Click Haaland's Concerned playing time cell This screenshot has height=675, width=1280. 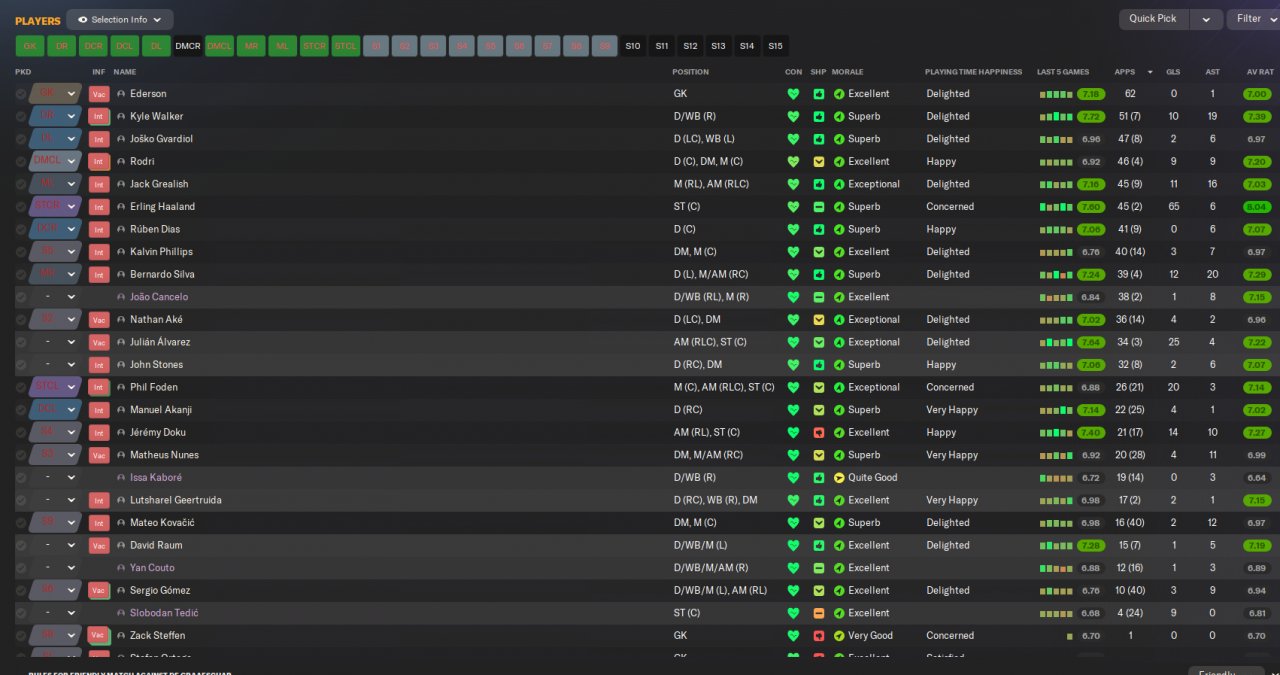click(950, 207)
